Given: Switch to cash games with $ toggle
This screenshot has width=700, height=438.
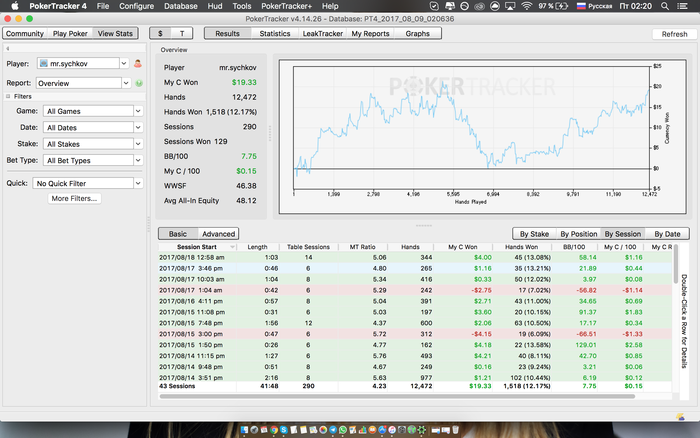Looking at the screenshot, I should [x=160, y=33].
